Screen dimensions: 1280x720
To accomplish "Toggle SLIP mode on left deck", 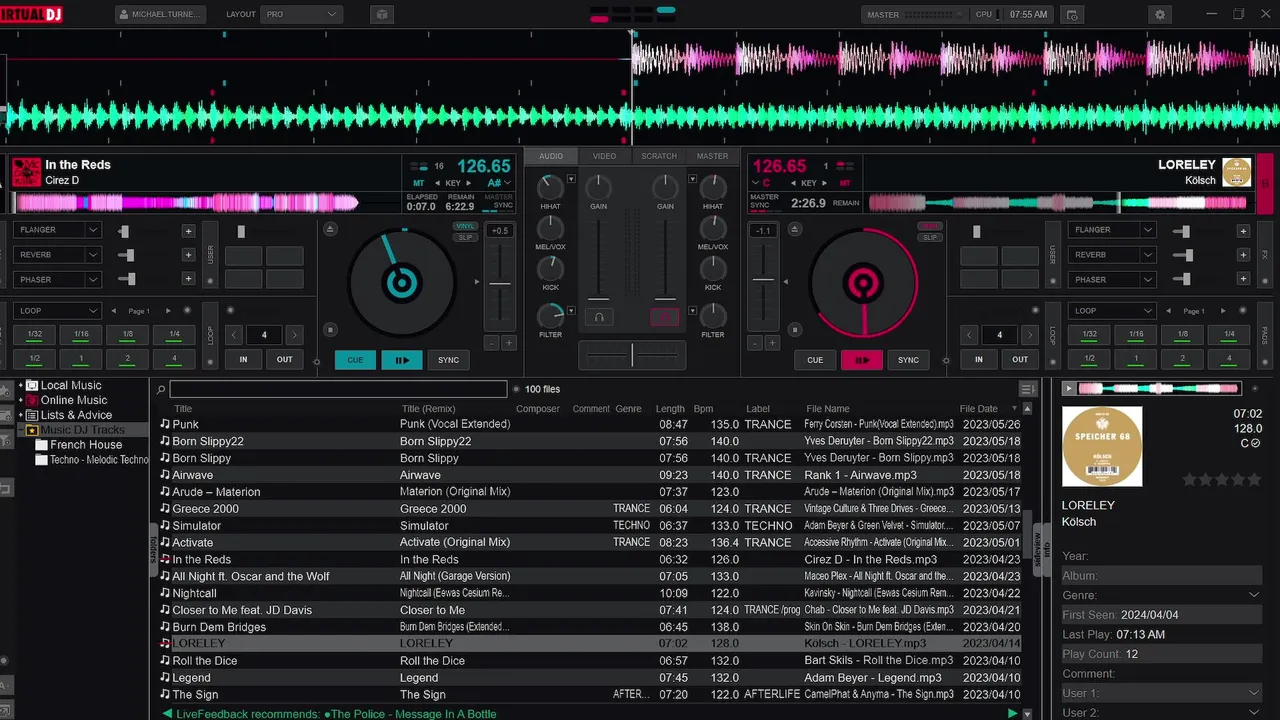I will 465,237.
